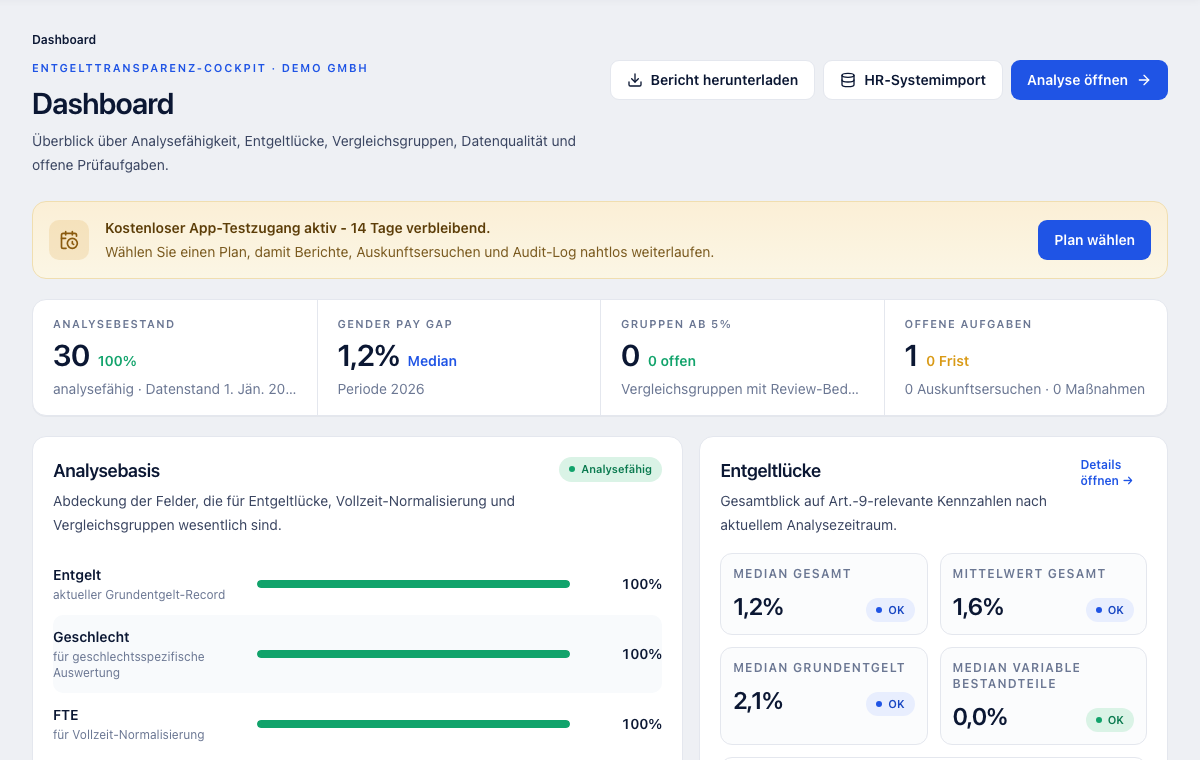Click the database icon in HR-Systemimport

(847, 80)
